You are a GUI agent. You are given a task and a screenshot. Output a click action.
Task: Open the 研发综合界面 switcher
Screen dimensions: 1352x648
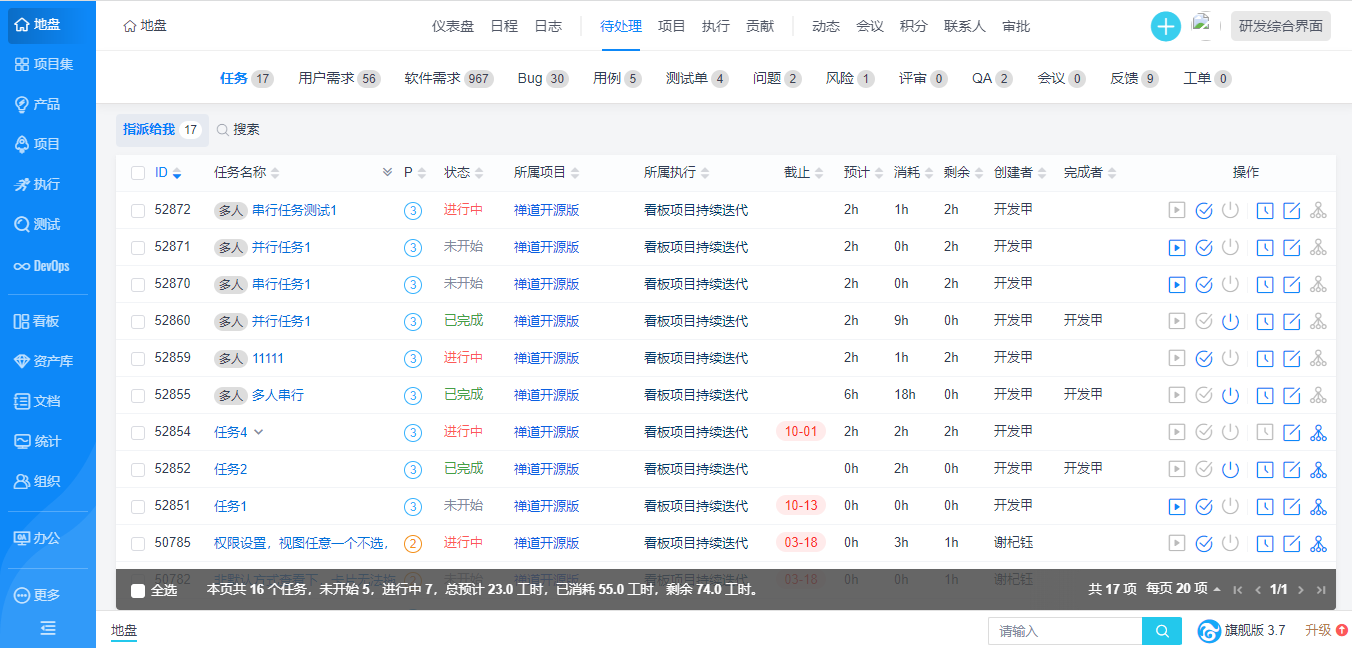(1281, 26)
